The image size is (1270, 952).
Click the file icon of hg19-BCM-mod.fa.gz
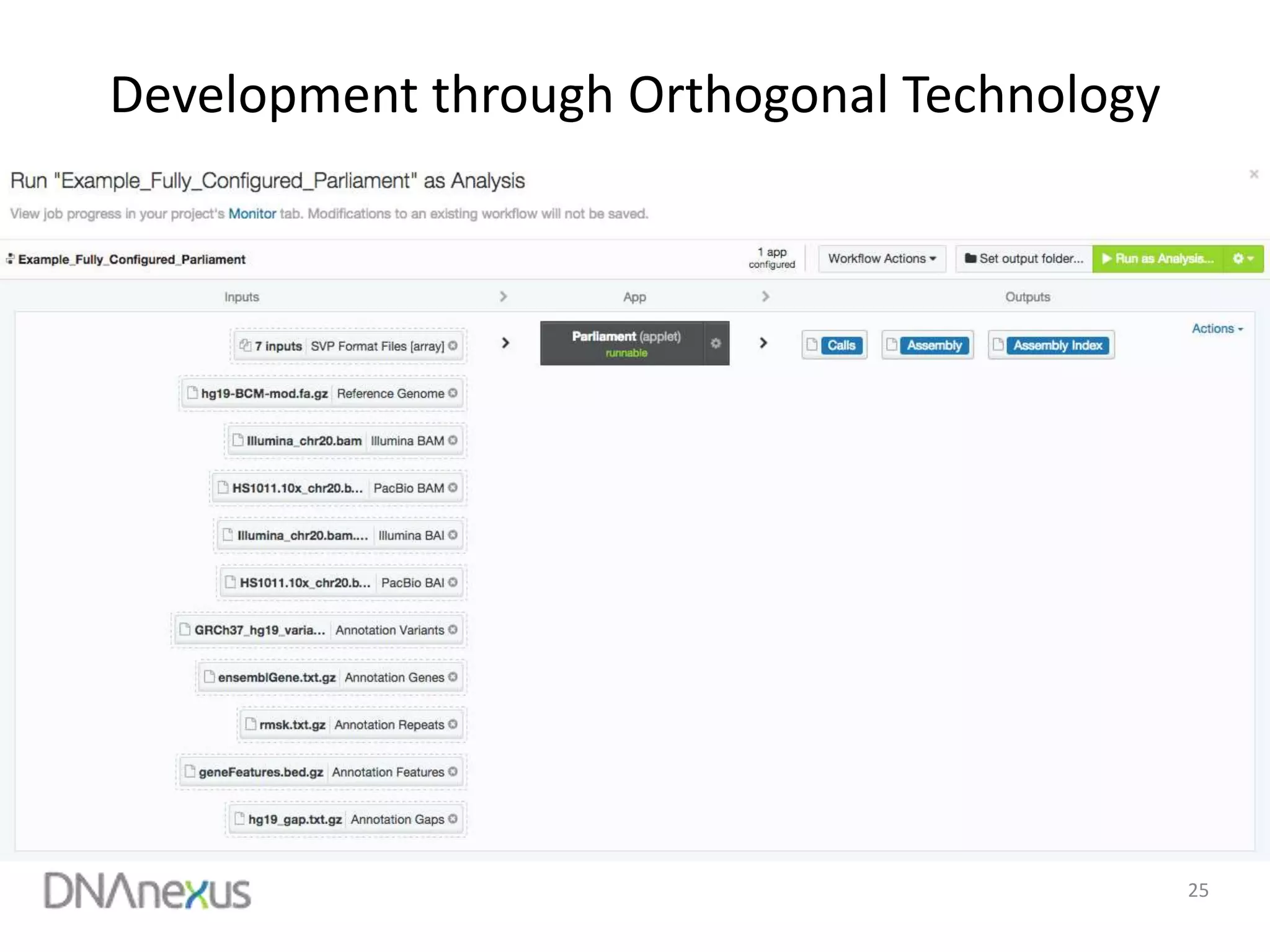click(x=192, y=393)
